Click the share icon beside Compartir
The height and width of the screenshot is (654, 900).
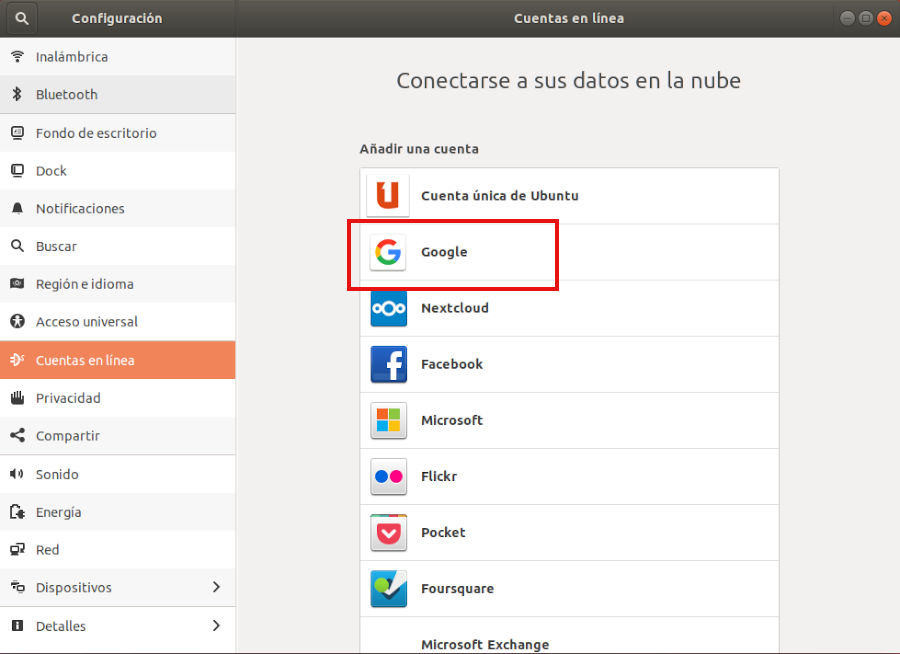point(18,435)
